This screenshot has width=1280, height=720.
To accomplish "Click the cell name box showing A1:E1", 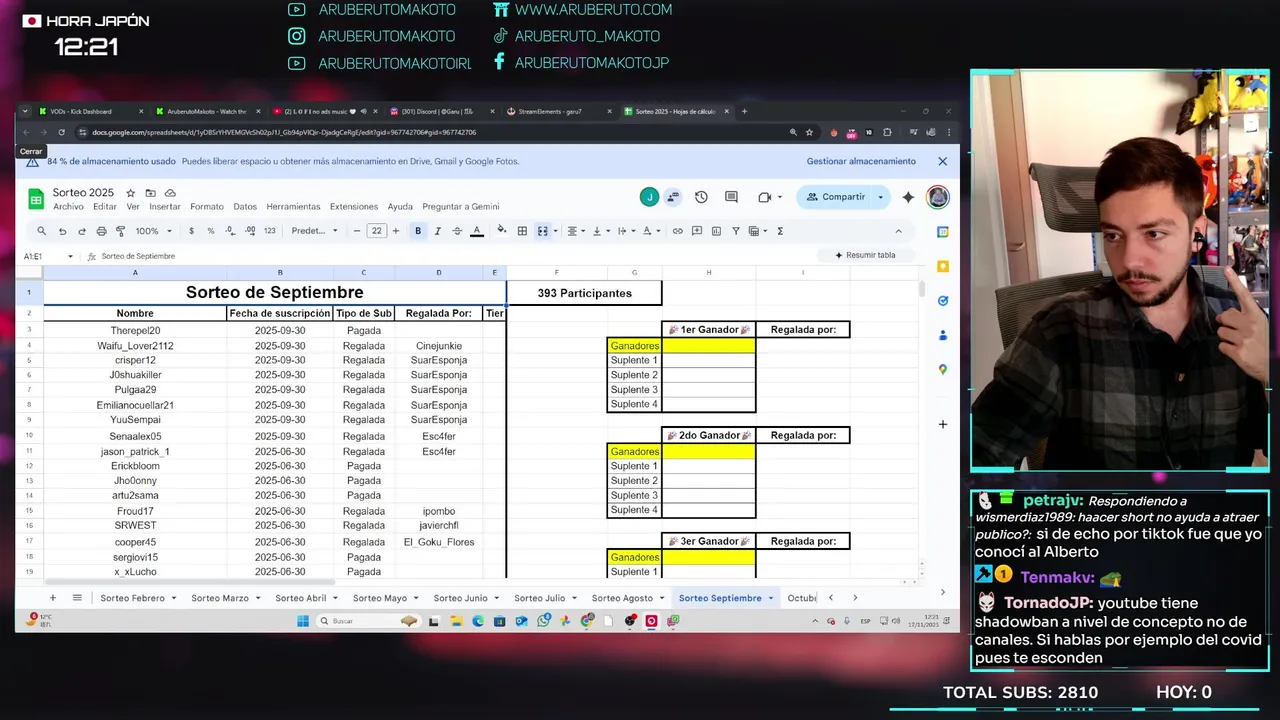I will coord(47,256).
